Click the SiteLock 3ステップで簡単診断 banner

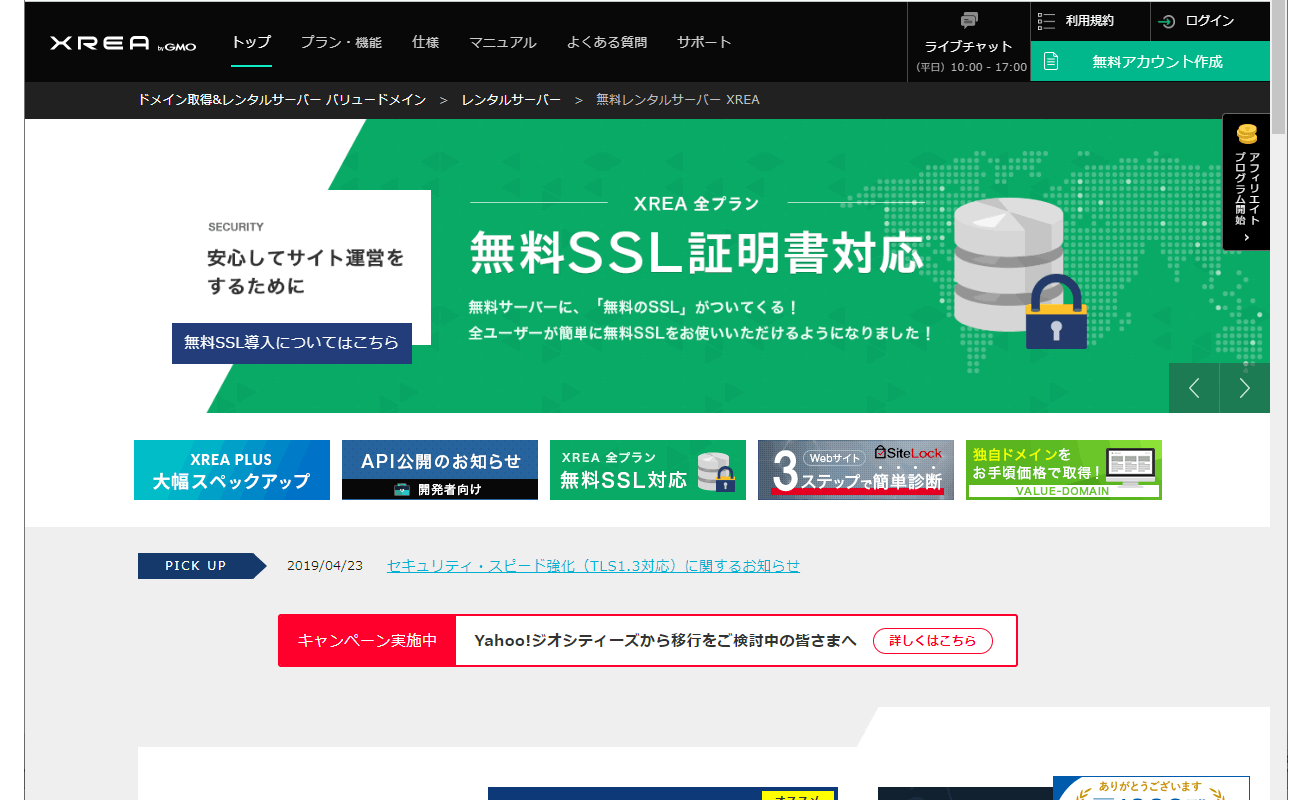855,470
